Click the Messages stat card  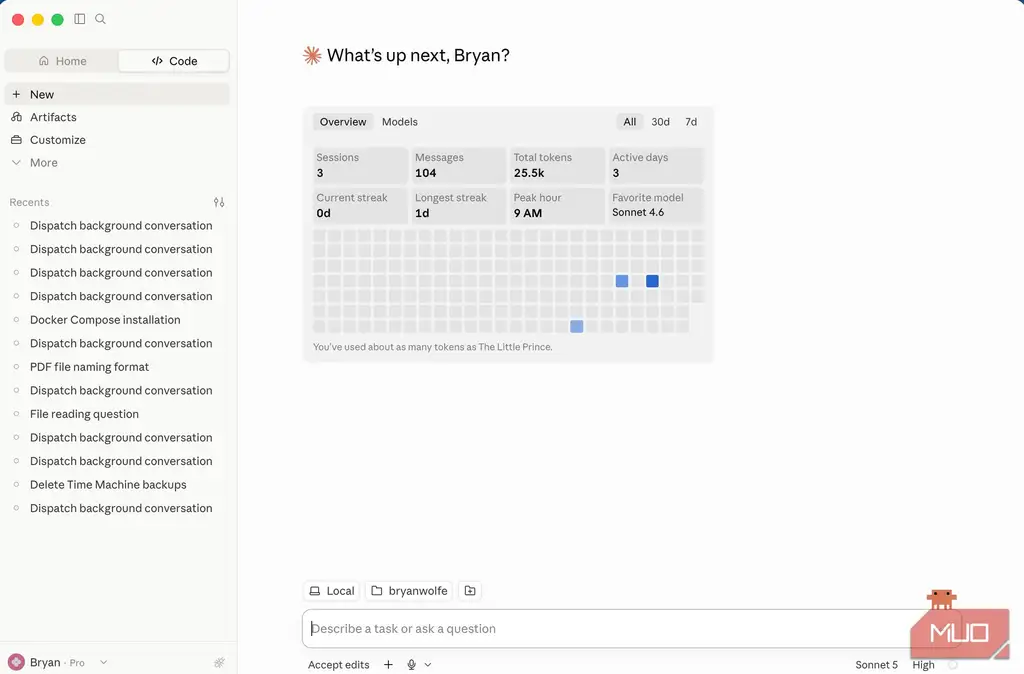pyautogui.click(x=458, y=165)
